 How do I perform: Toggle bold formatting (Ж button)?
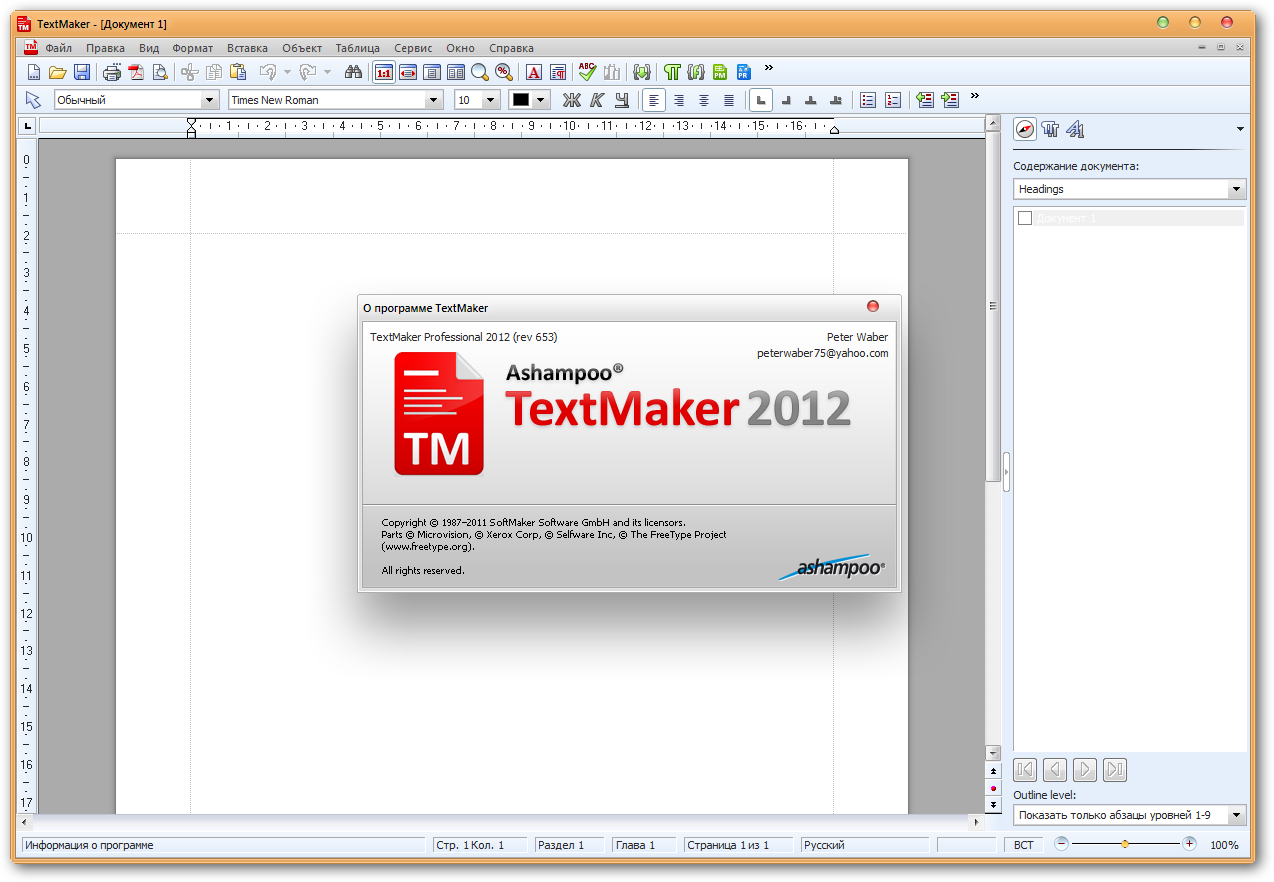point(571,100)
